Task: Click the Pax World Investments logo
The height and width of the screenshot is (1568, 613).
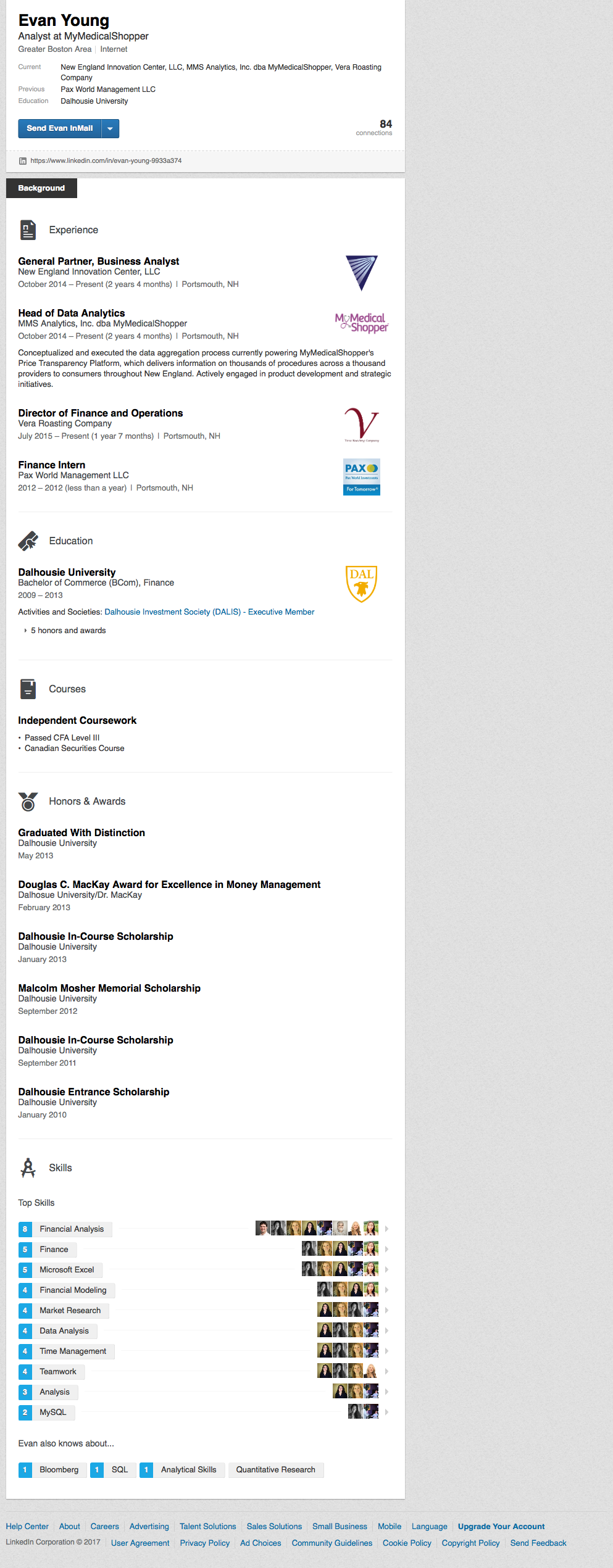Action: point(362,476)
